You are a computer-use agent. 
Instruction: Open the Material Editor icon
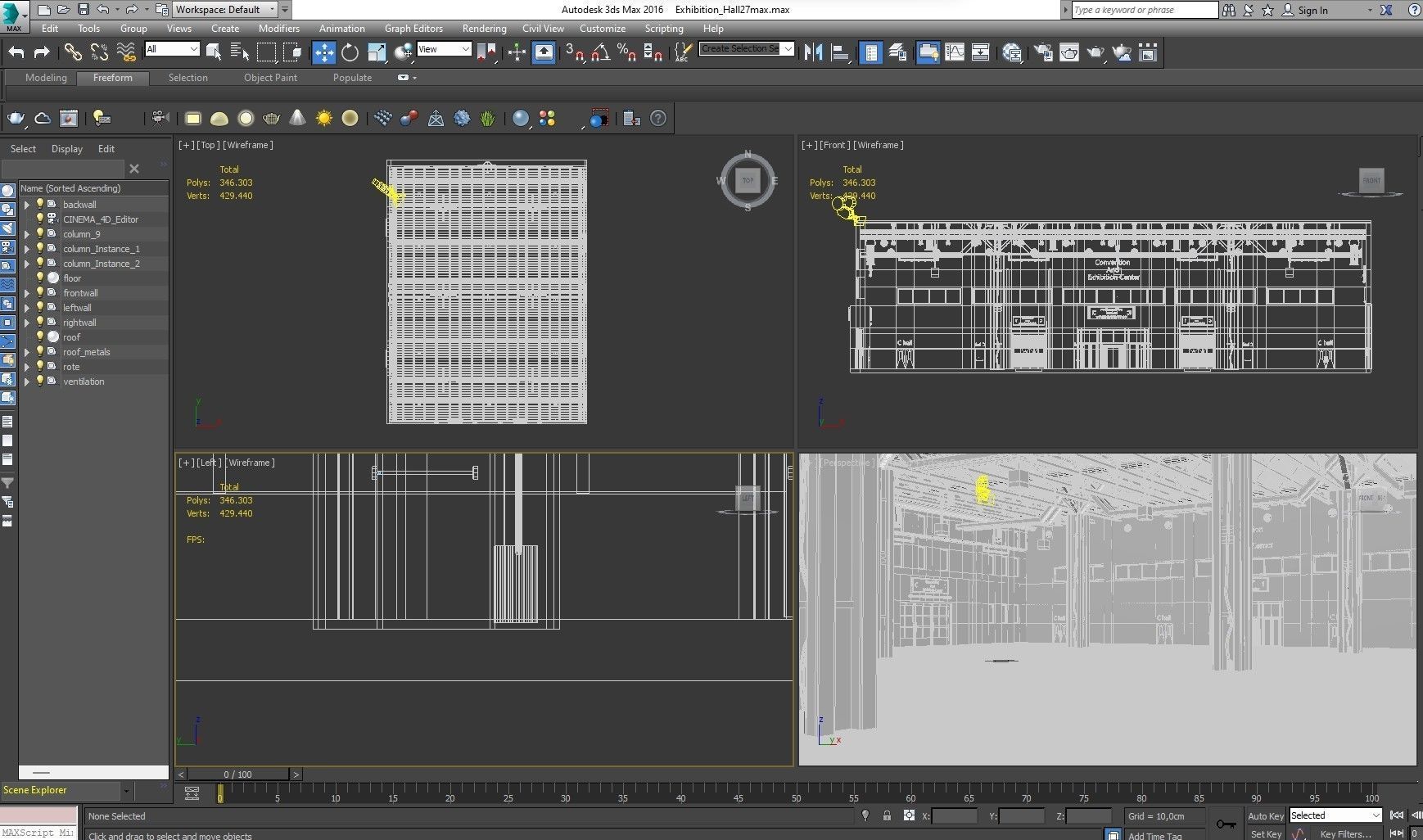click(x=1012, y=52)
